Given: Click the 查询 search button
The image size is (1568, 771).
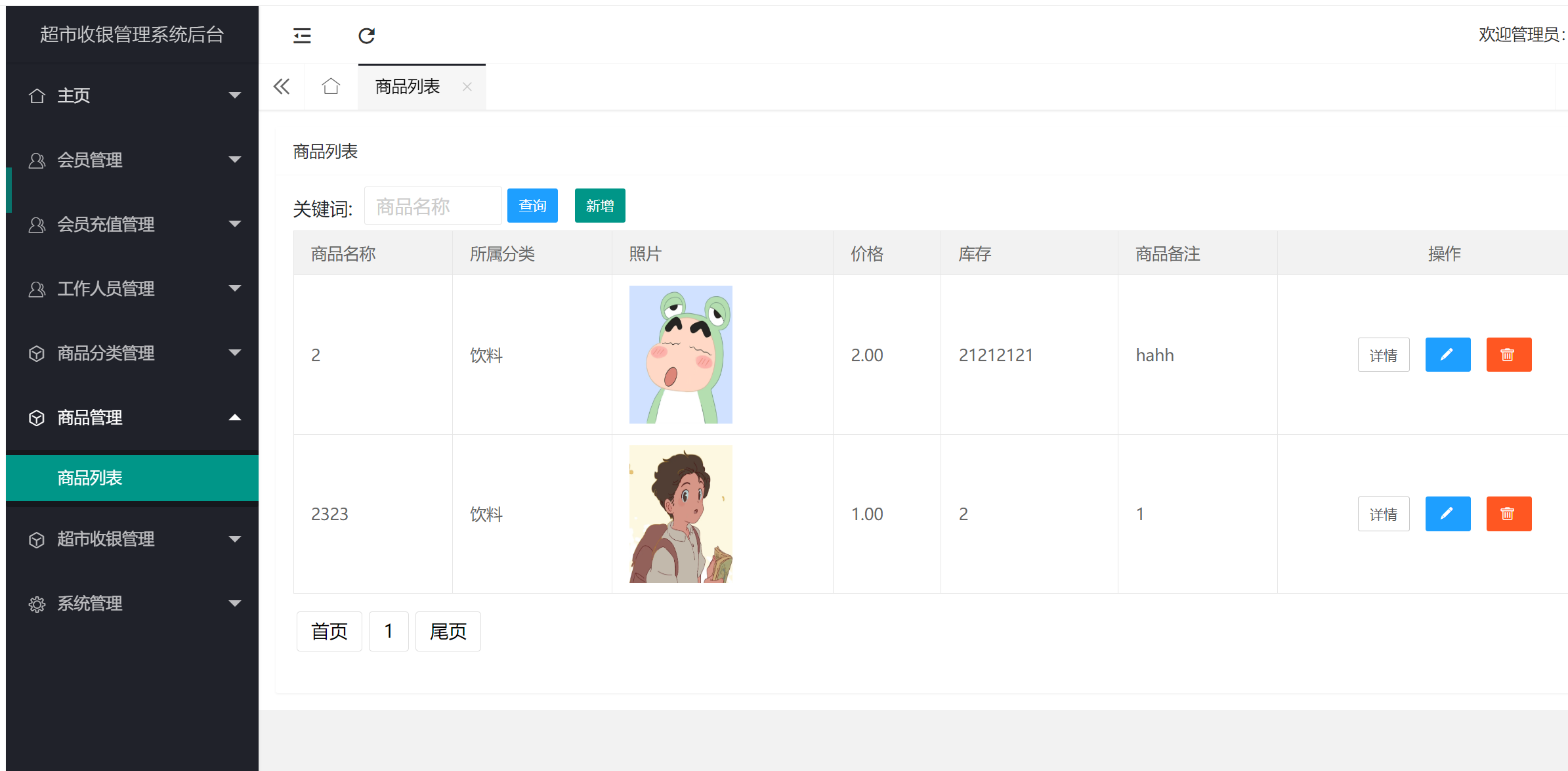Looking at the screenshot, I should pyautogui.click(x=532, y=206).
